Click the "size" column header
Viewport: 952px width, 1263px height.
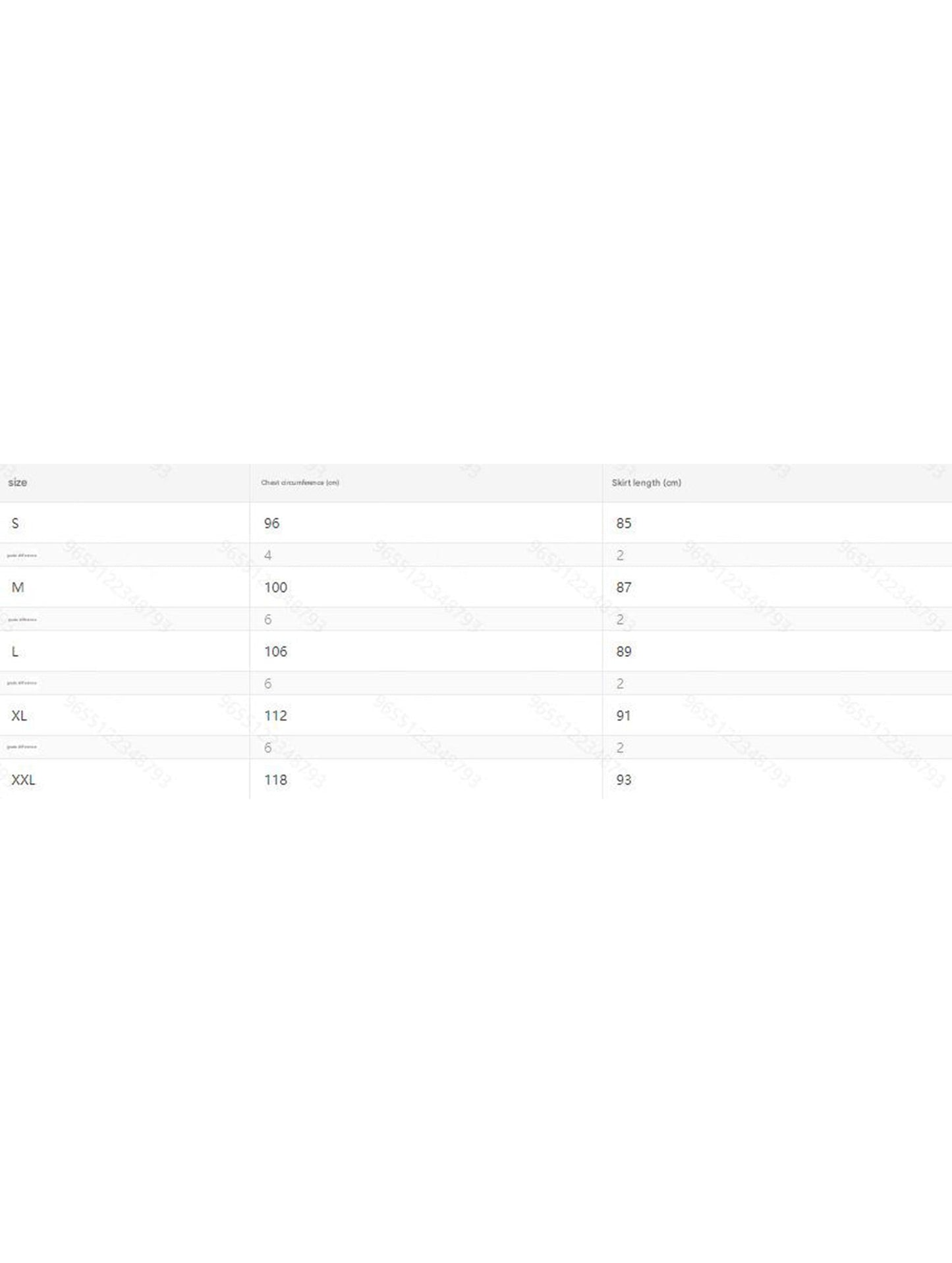(18, 482)
